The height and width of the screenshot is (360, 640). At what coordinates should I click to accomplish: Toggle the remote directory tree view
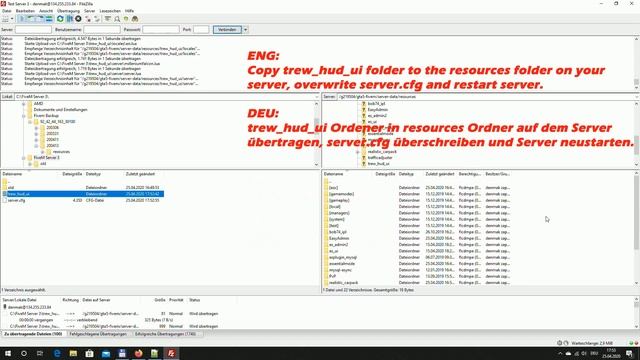pos(40,19)
